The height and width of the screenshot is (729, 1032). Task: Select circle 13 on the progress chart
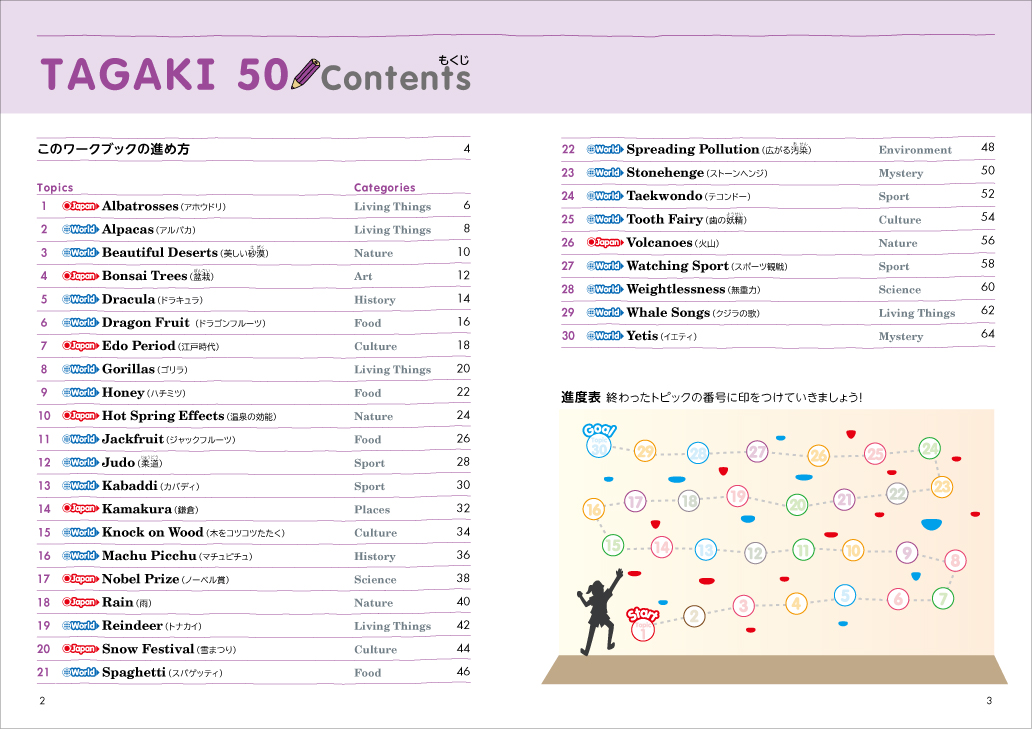pyautogui.click(x=705, y=549)
